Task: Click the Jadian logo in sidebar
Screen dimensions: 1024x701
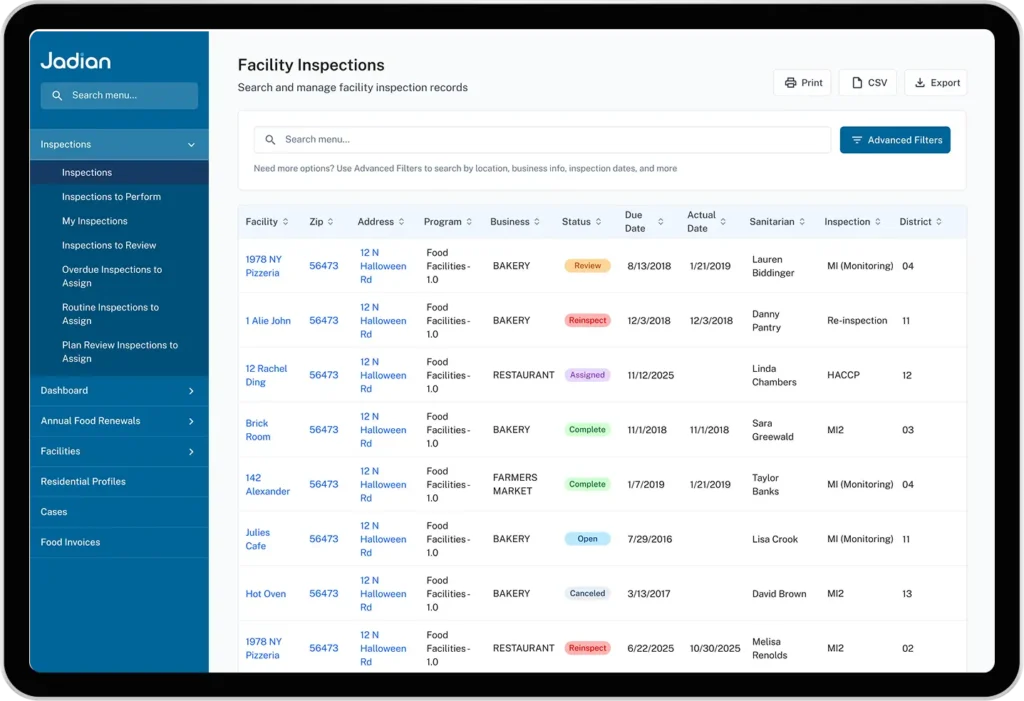Action: (x=75, y=61)
